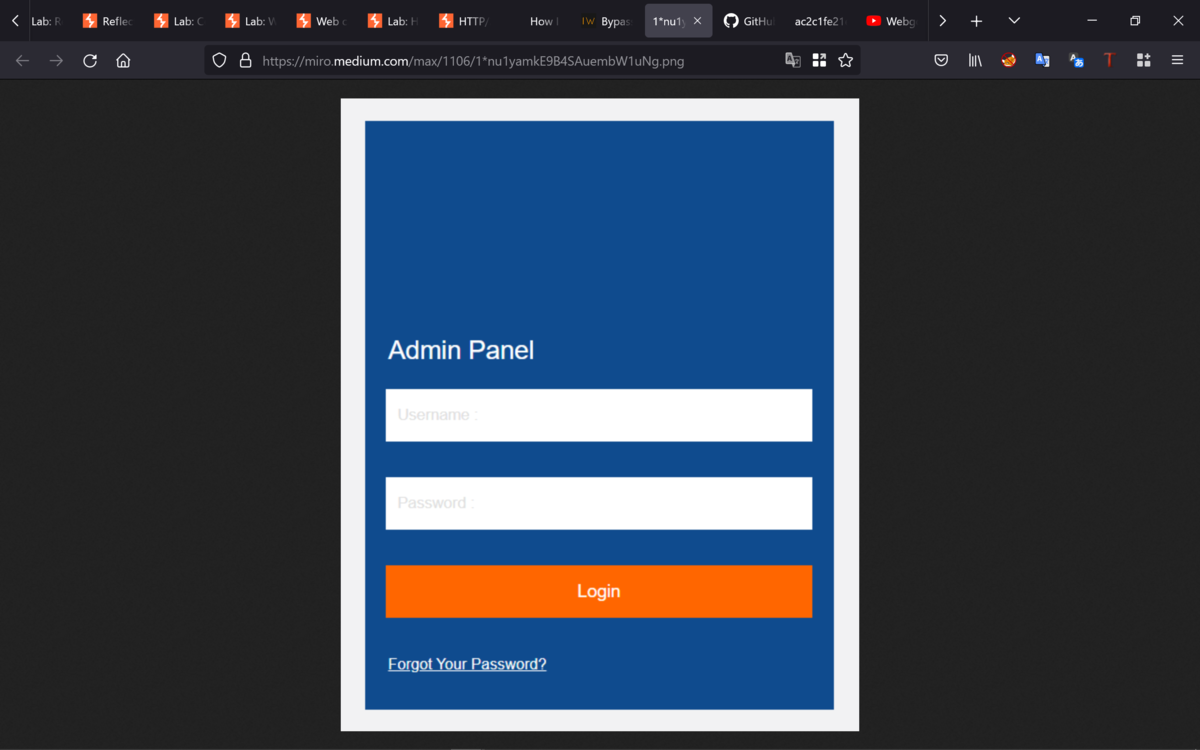Restore down the browser window
The height and width of the screenshot is (750, 1200).
(x=1135, y=21)
